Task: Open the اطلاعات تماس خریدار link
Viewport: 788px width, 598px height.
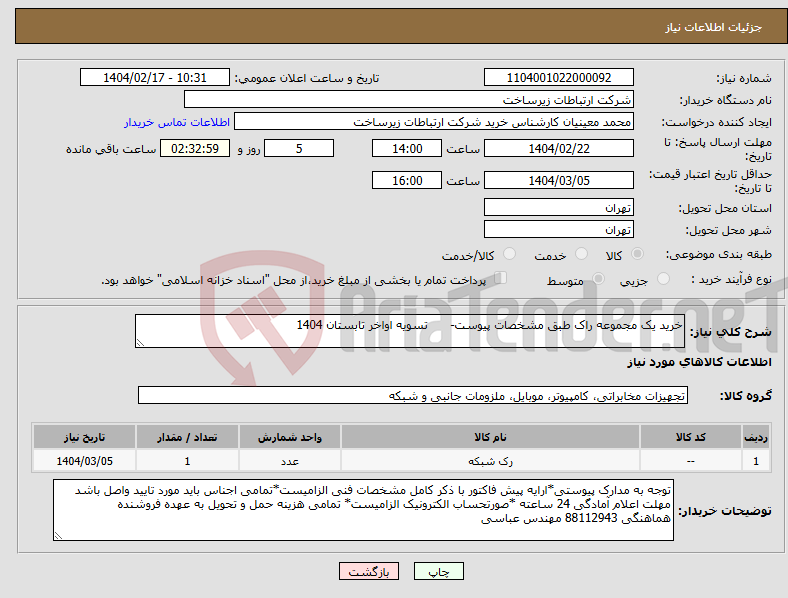Action: 177,122
